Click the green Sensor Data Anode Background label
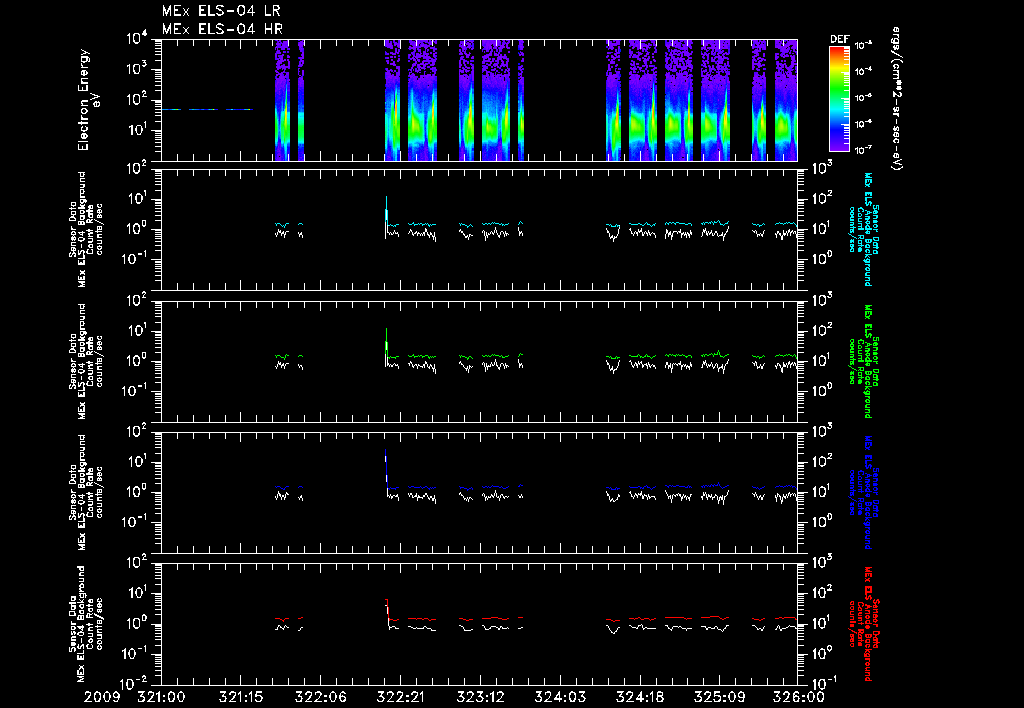Image resolution: width=1024 pixels, height=708 pixels. 863,361
